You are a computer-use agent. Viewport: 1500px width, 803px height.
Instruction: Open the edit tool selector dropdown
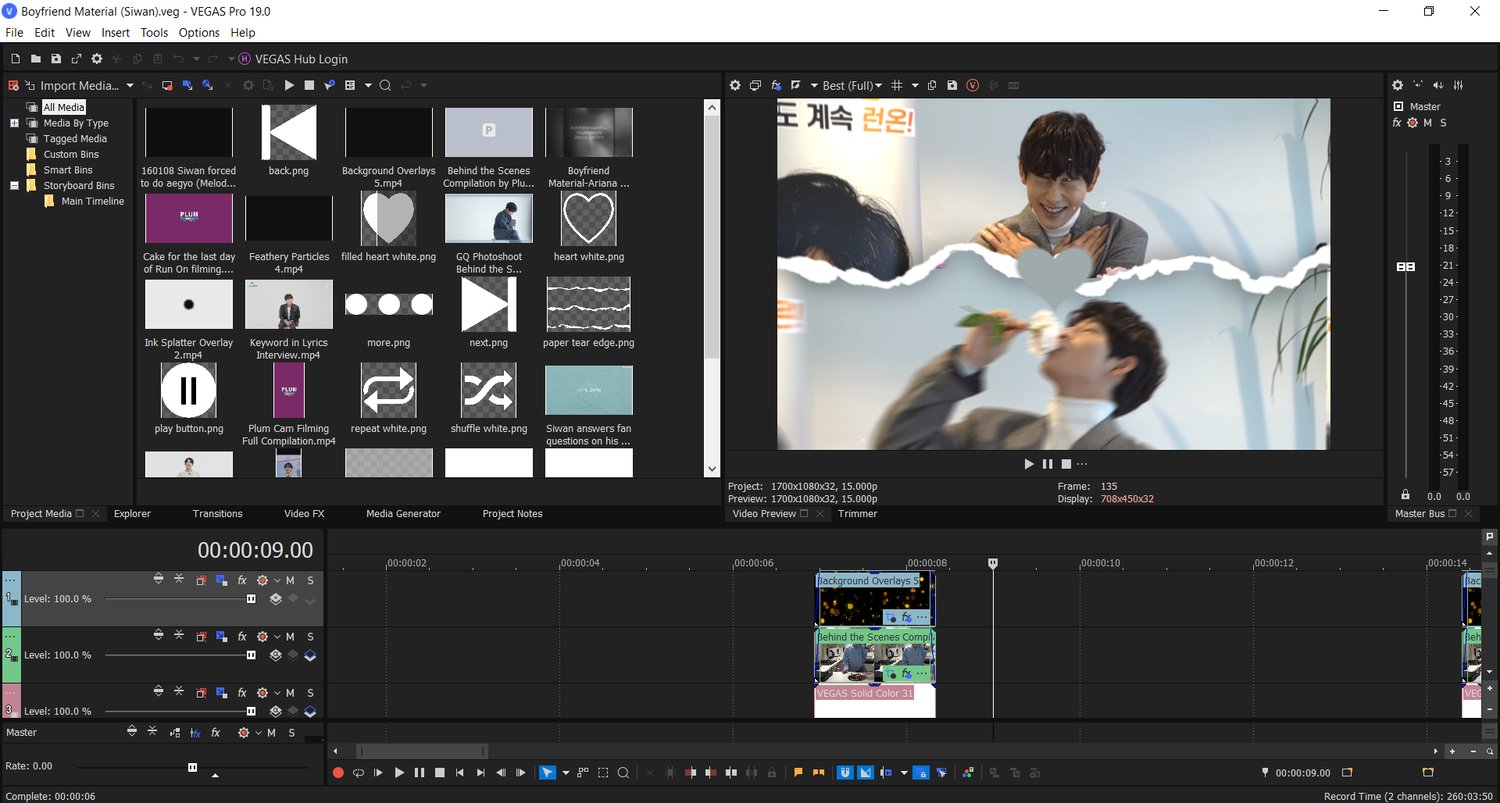point(565,773)
